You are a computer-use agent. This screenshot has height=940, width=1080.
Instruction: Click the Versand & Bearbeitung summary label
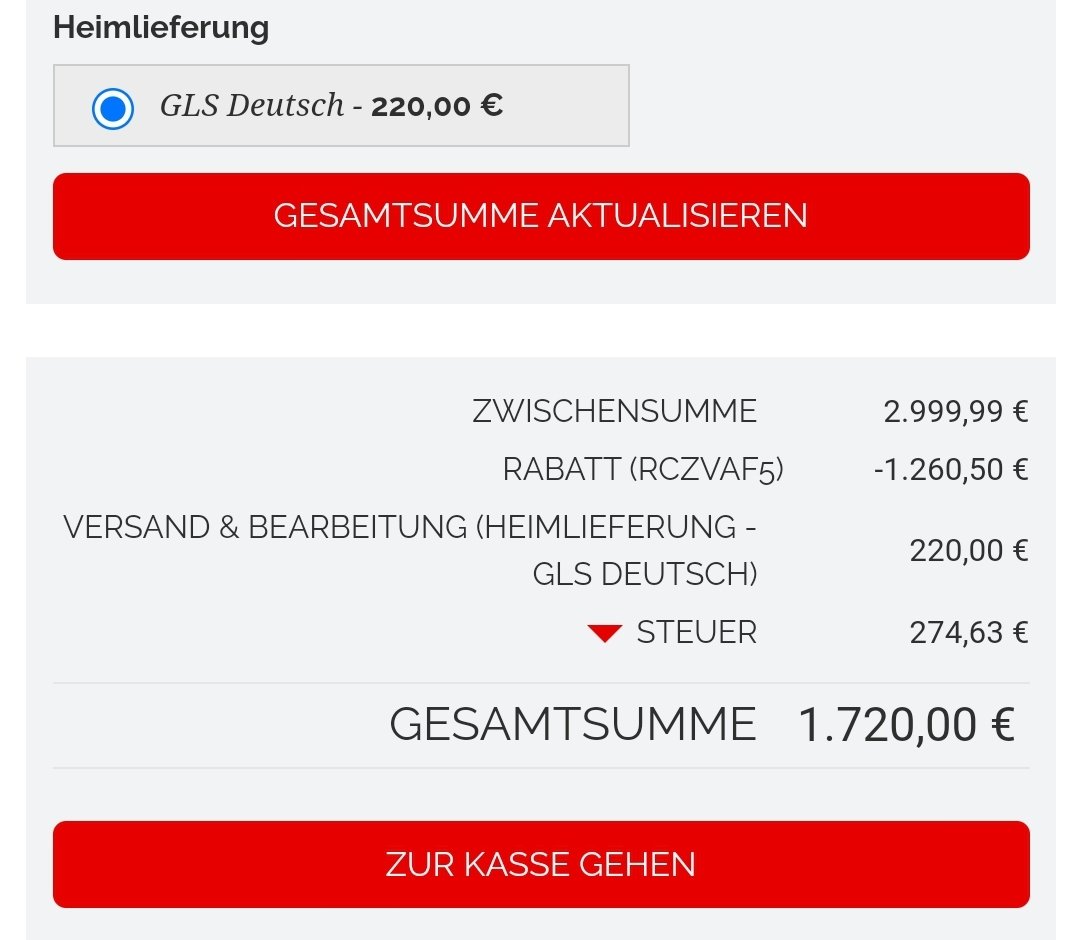[410, 527]
